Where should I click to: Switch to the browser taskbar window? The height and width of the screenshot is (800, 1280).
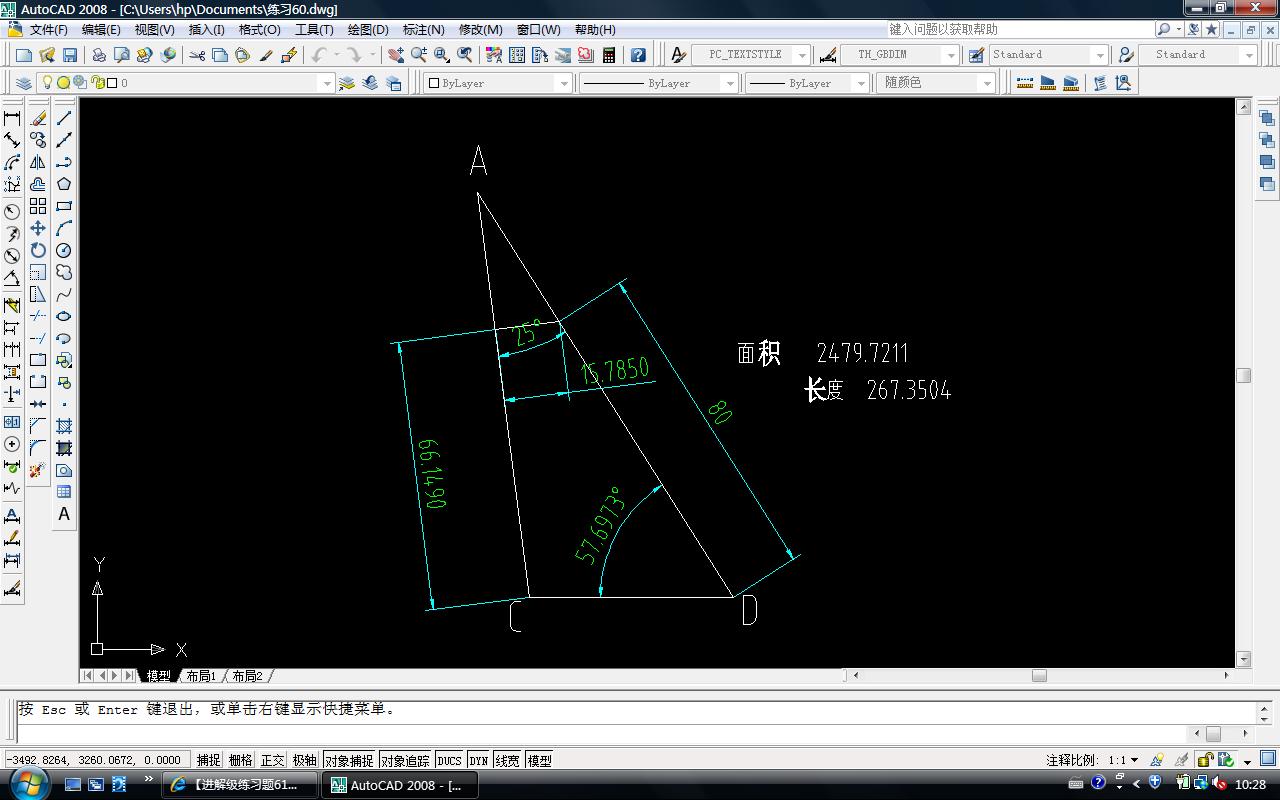[239, 785]
